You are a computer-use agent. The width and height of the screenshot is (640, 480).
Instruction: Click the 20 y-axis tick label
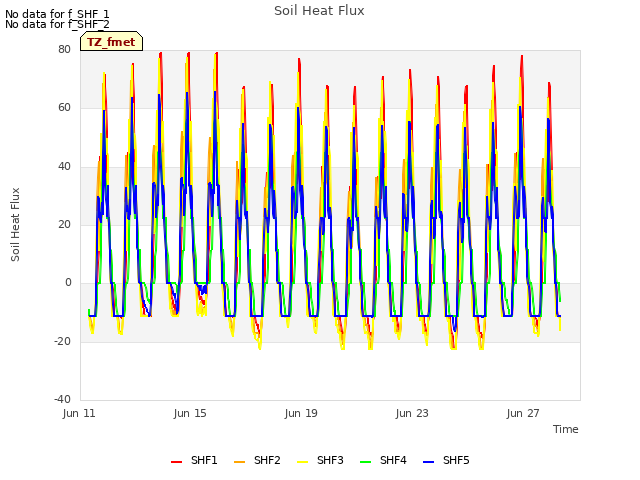pyautogui.click(x=64, y=224)
